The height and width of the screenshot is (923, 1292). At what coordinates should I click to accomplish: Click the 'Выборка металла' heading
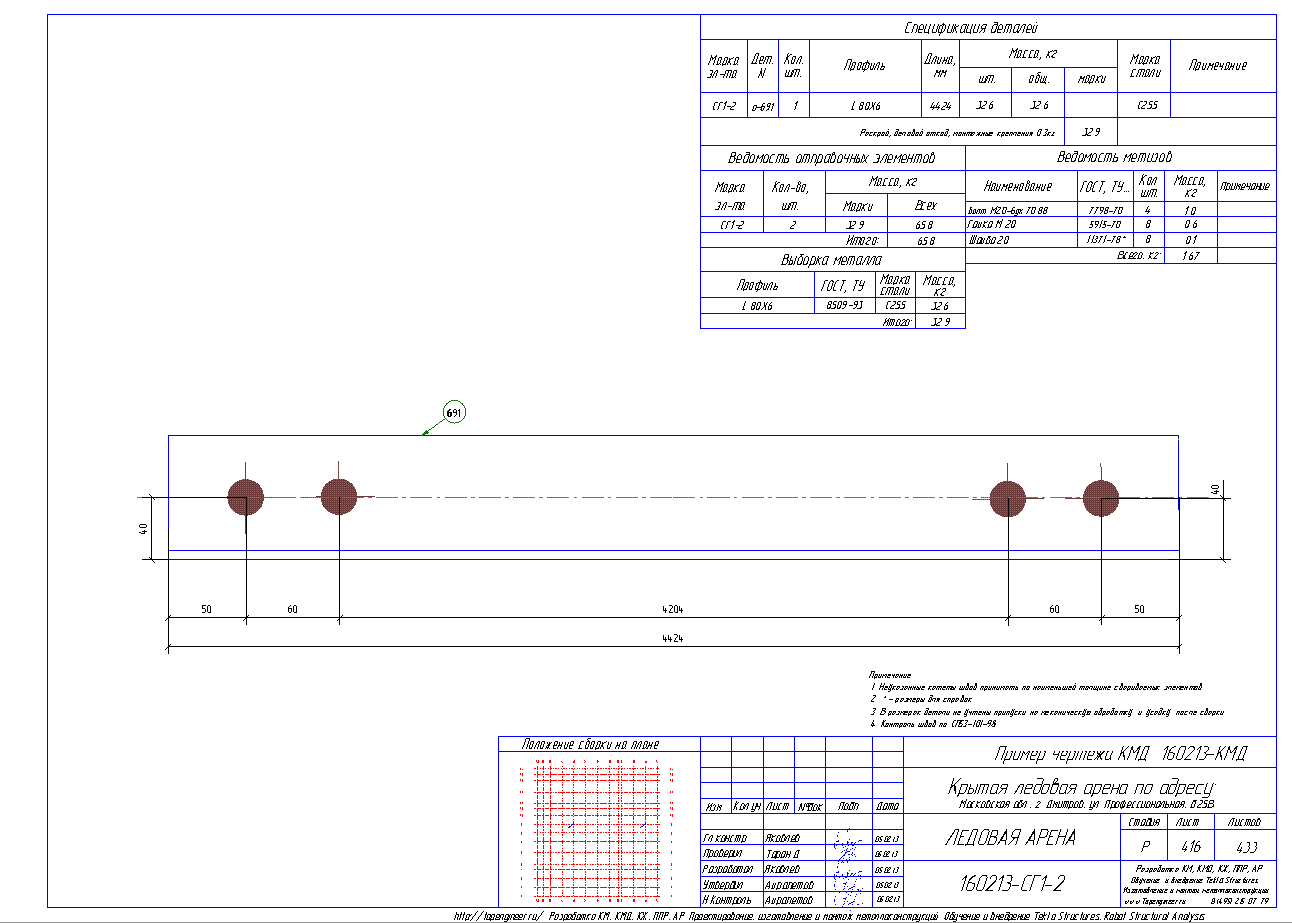832,260
